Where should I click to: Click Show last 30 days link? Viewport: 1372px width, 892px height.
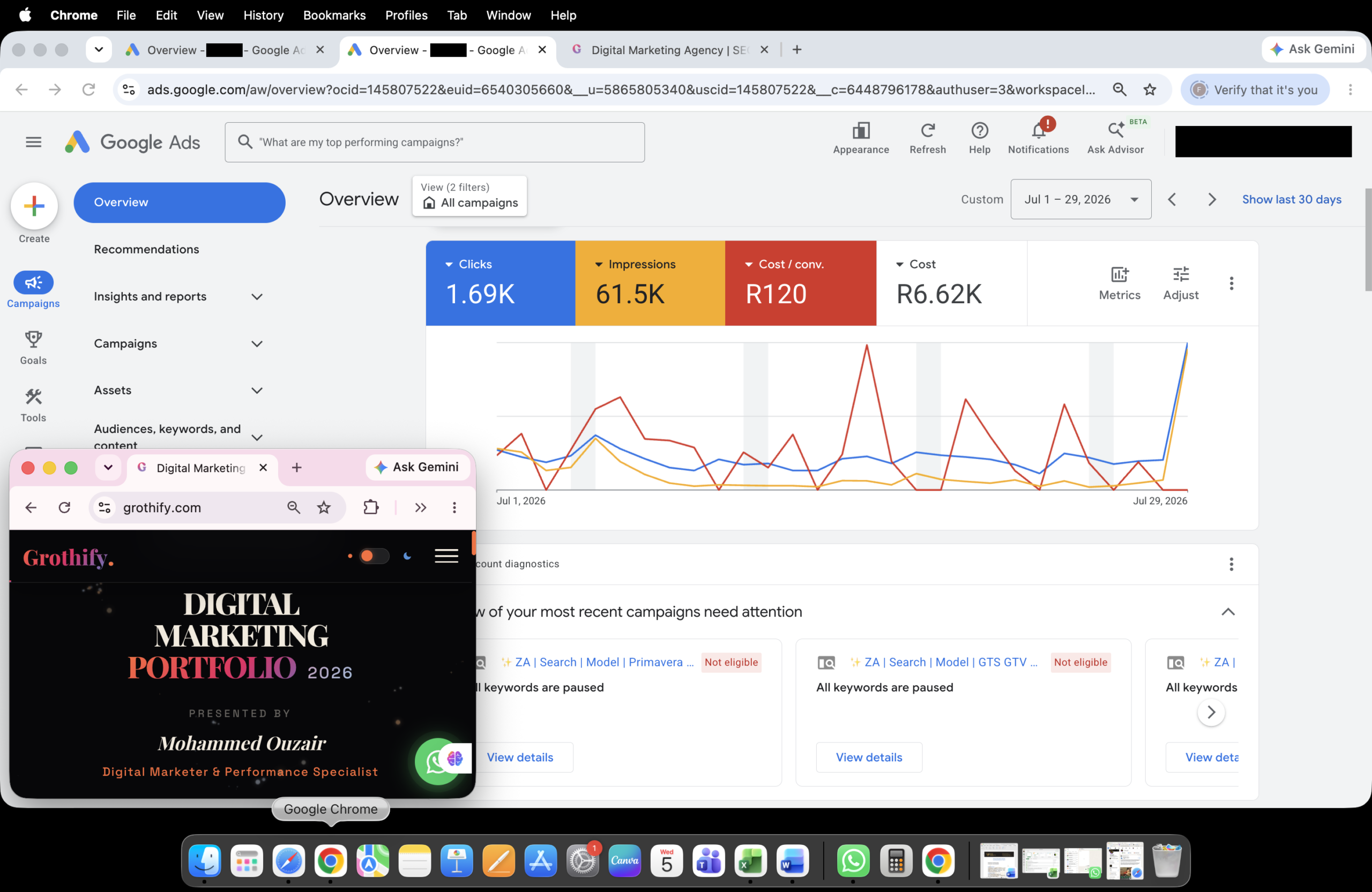1291,199
